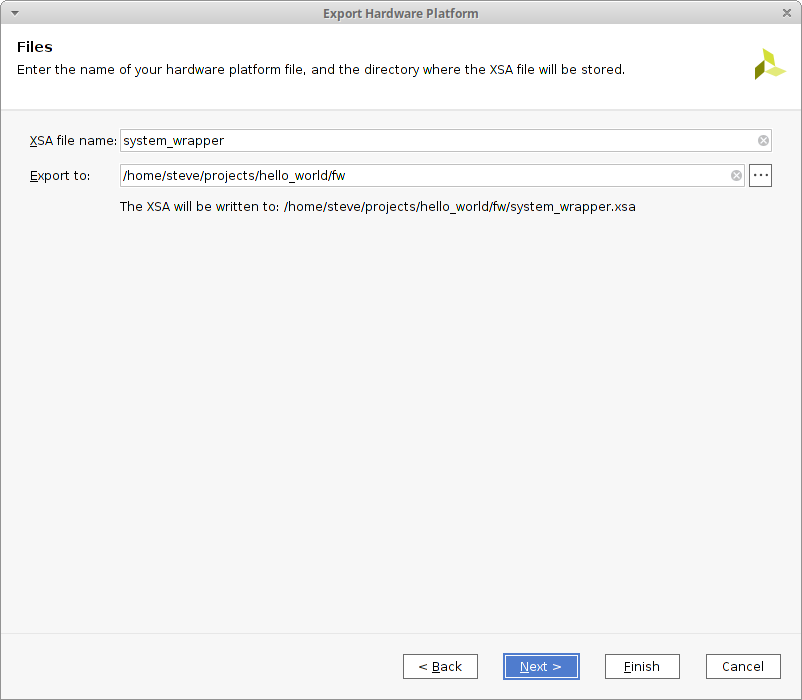The width and height of the screenshot is (802, 700).
Task: Open the directory browser with the ellipsis button
Action: coord(760,176)
